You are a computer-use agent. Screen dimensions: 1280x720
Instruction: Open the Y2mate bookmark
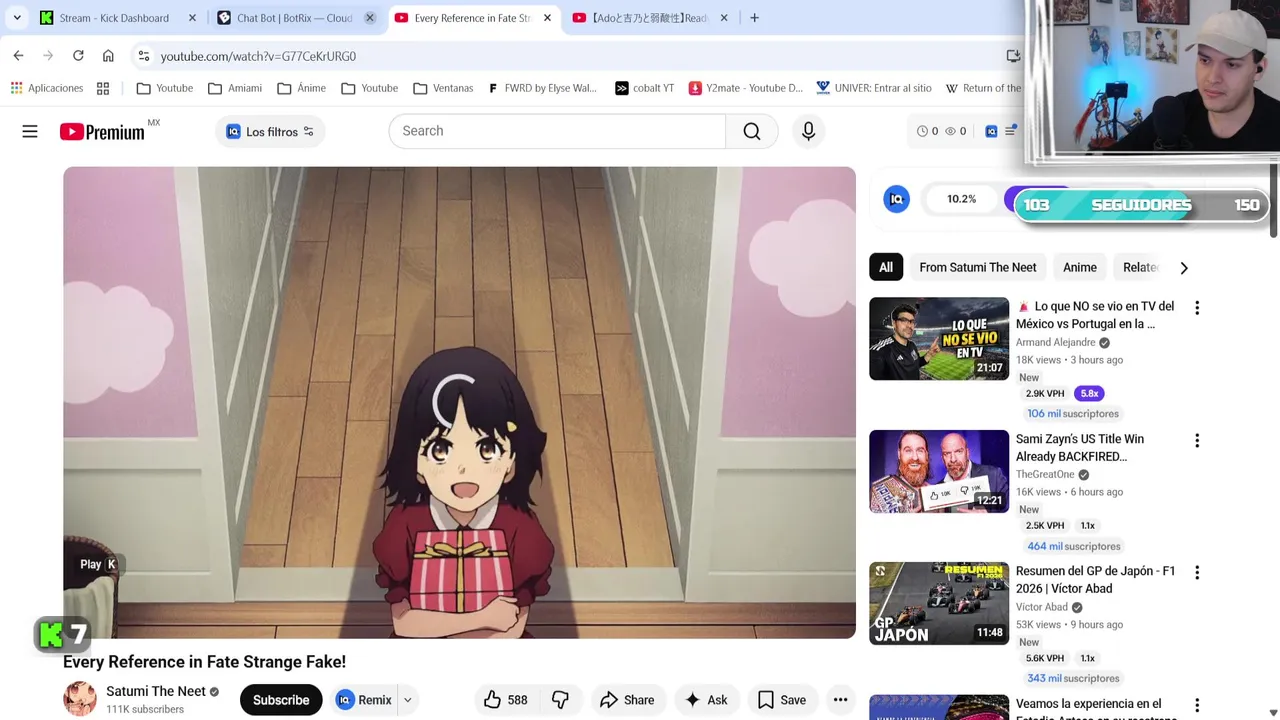(x=745, y=88)
